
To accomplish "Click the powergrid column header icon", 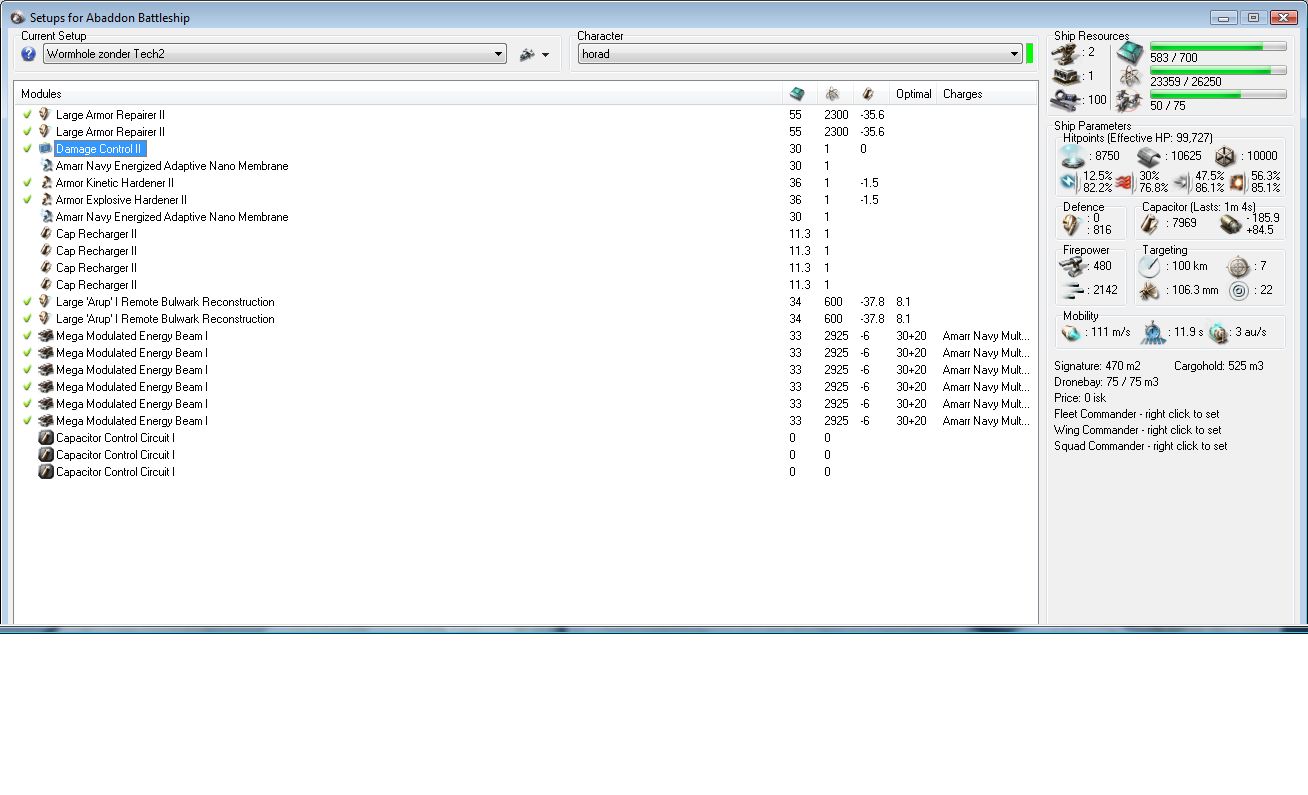I will (x=832, y=94).
